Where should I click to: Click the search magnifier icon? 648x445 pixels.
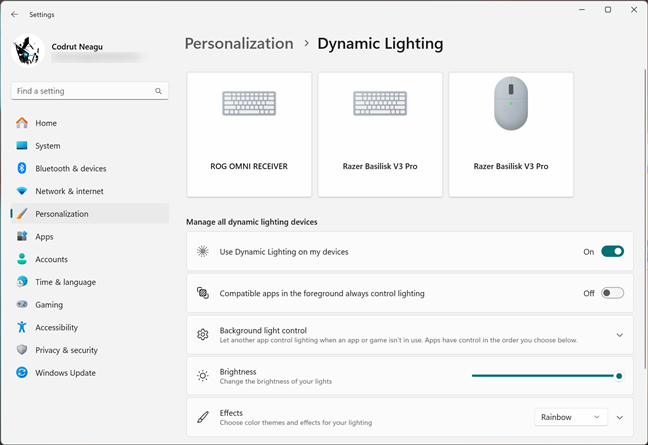coord(158,91)
